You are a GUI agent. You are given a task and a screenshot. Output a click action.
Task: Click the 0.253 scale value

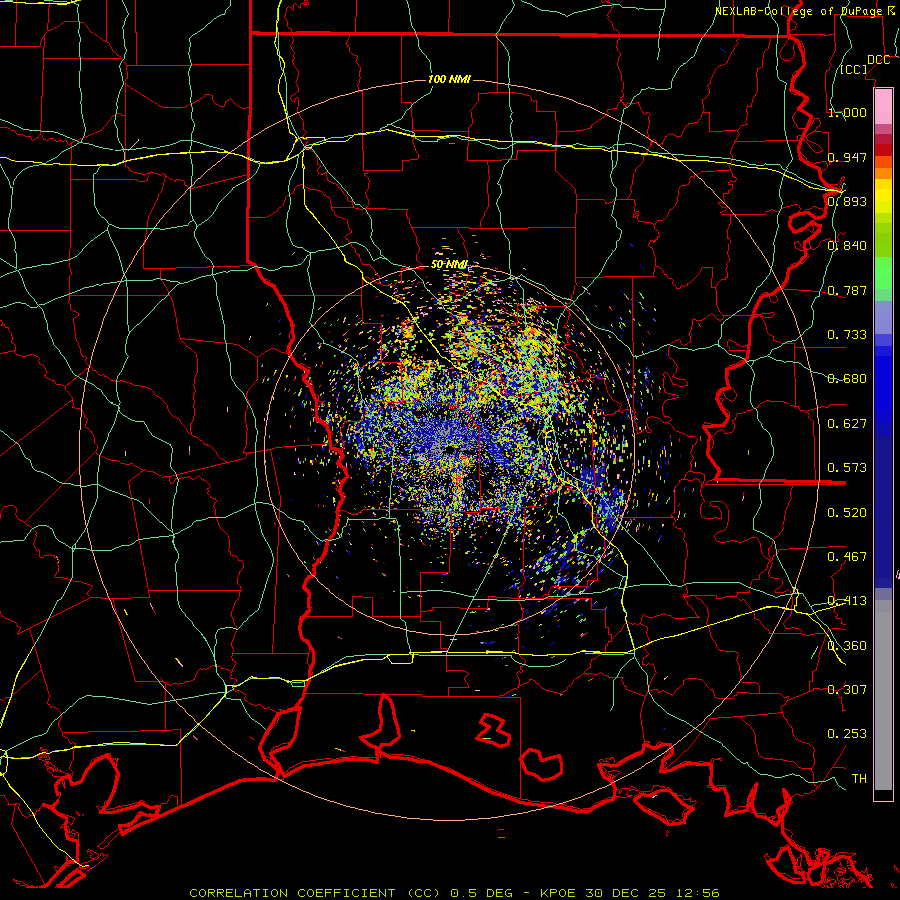[847, 734]
